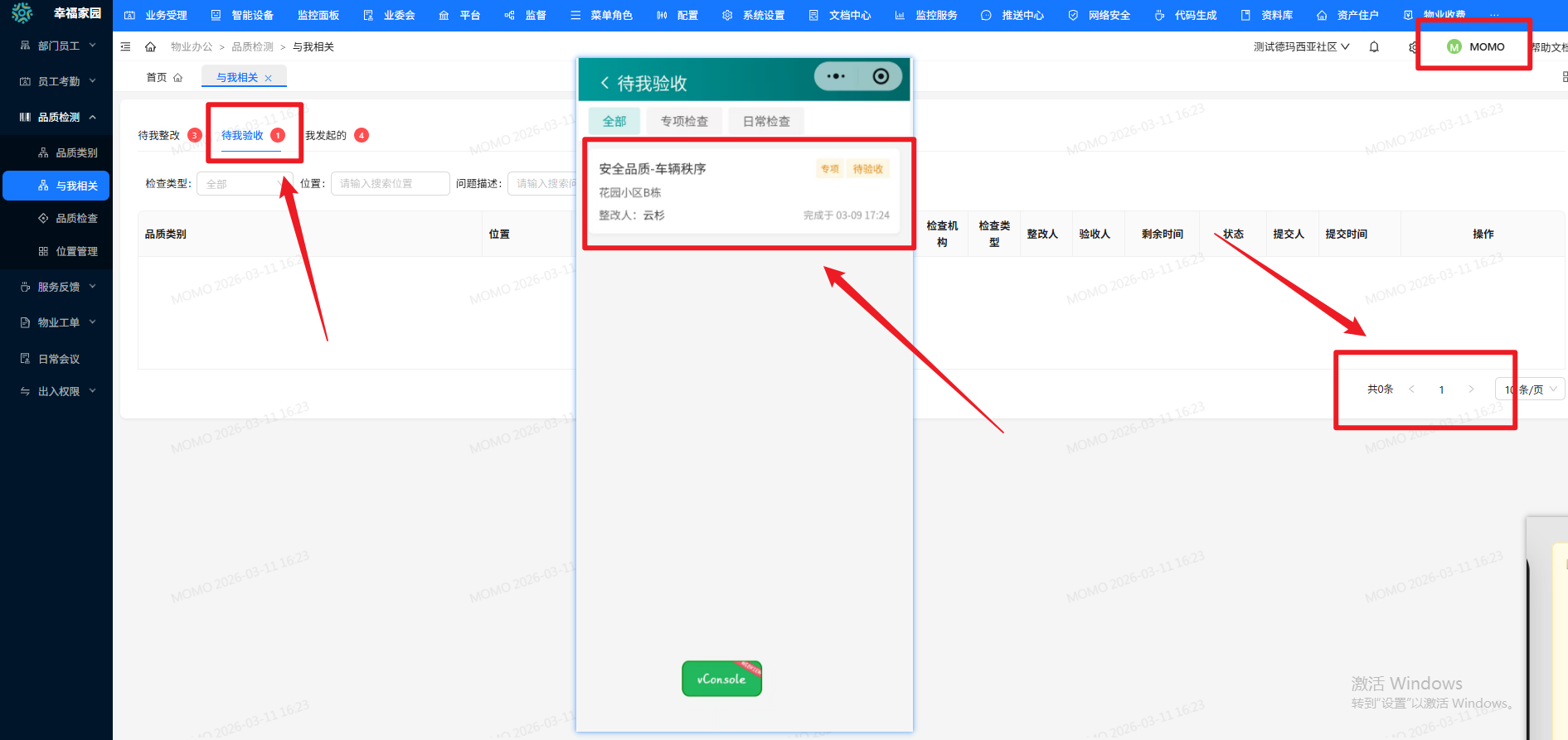
Task: Click the 幸福家园 logo icon
Action: pyautogui.click(x=22, y=12)
